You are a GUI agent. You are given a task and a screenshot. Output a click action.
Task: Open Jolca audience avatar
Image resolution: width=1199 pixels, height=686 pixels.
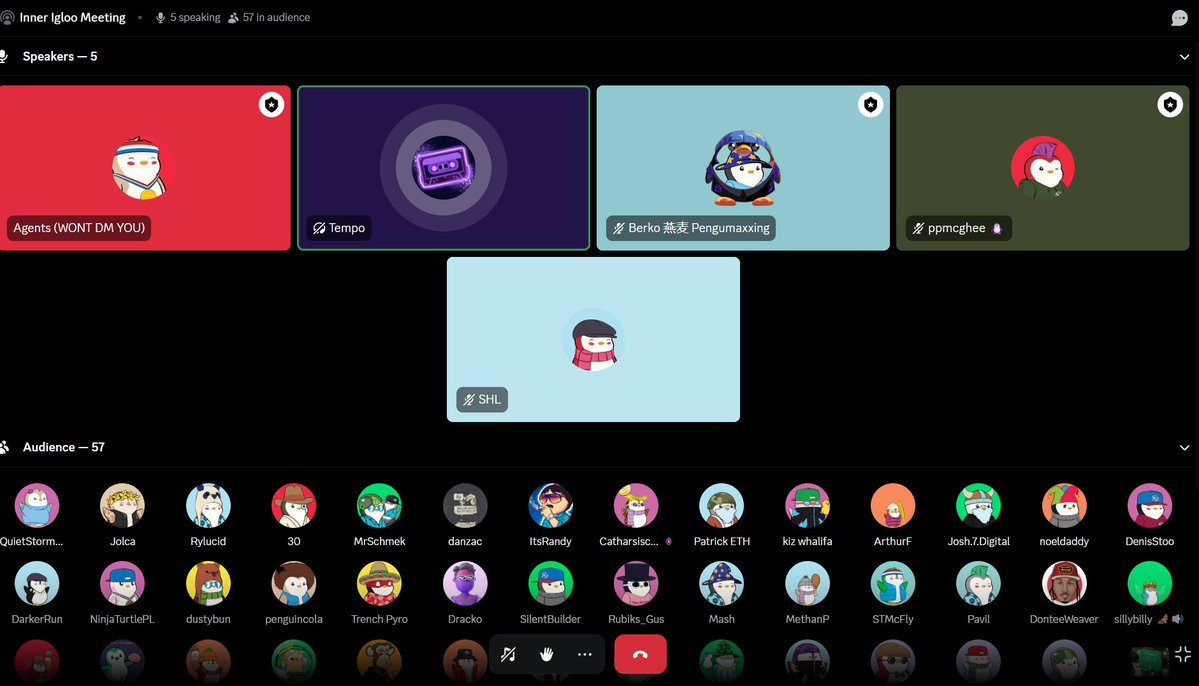click(122, 506)
